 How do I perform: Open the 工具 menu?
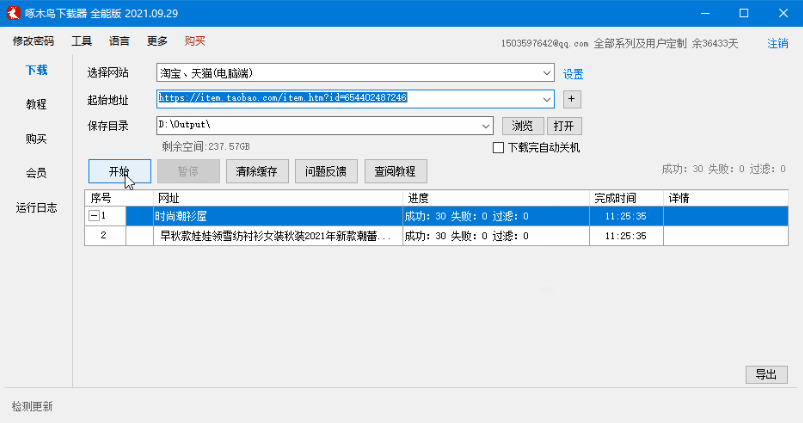coord(81,41)
